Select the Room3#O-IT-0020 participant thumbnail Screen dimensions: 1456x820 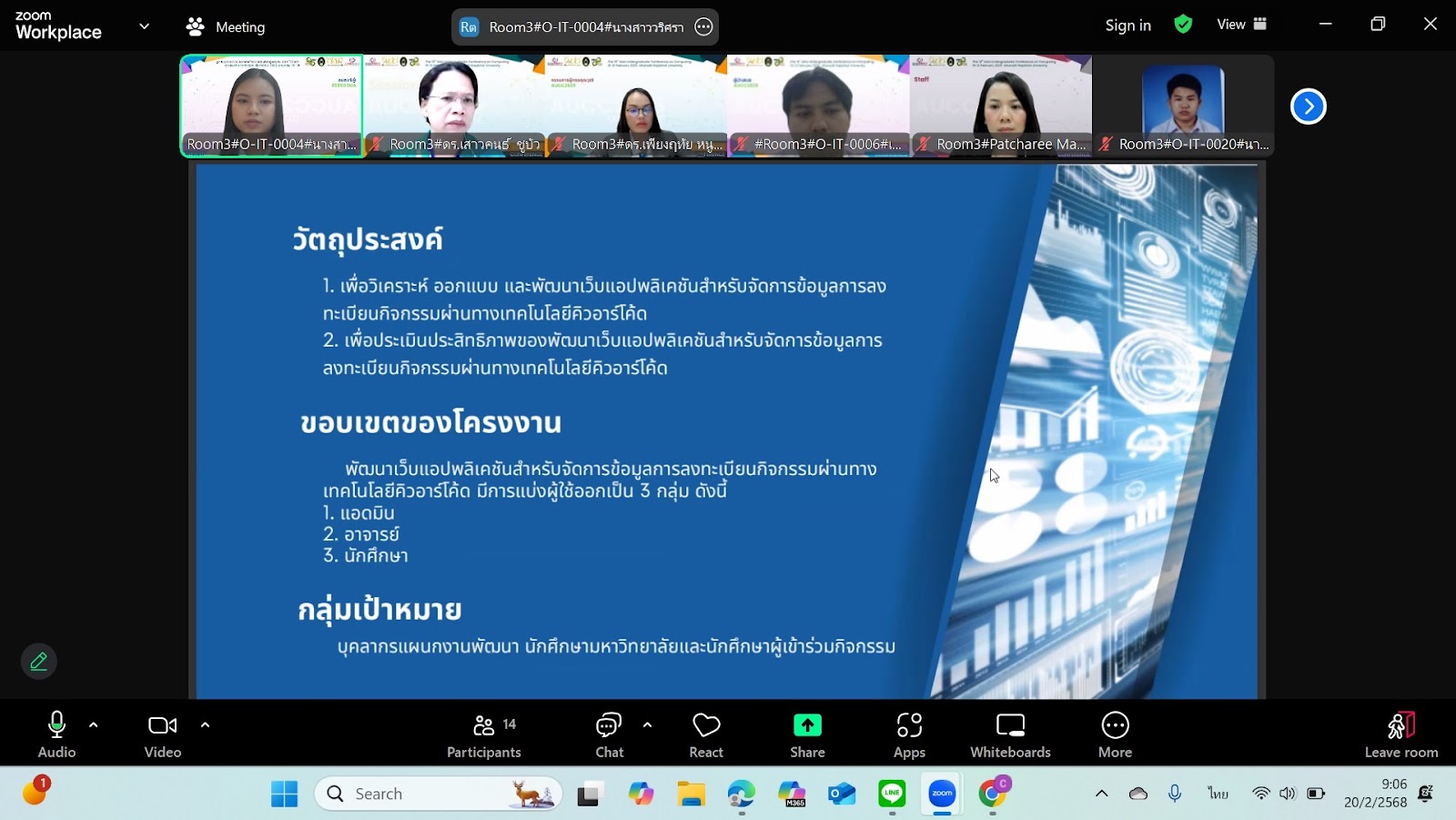pyautogui.click(x=1183, y=106)
